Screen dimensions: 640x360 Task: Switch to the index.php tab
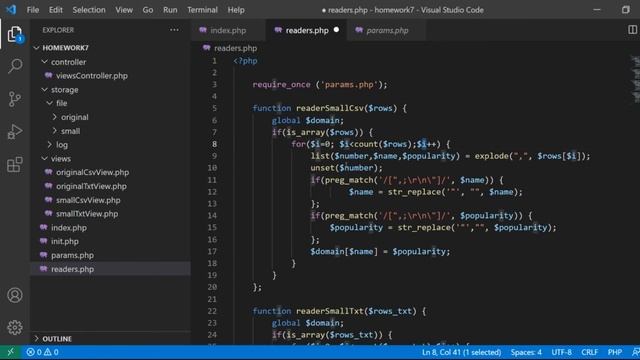[x=228, y=30]
